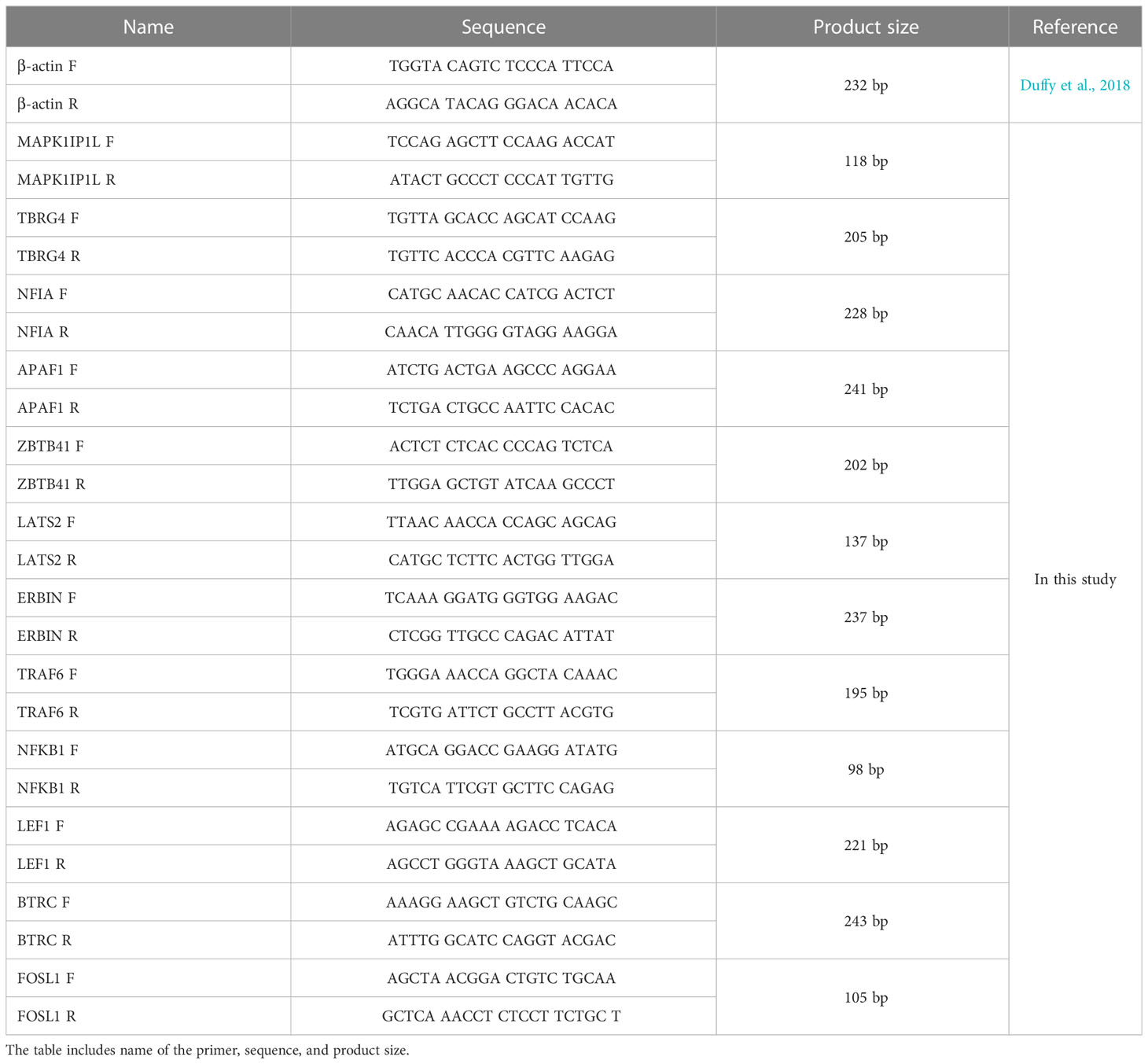Viewport: 1148px width, 1064px height.
Task: Click the In this study reference cell
Action: (x=1075, y=580)
